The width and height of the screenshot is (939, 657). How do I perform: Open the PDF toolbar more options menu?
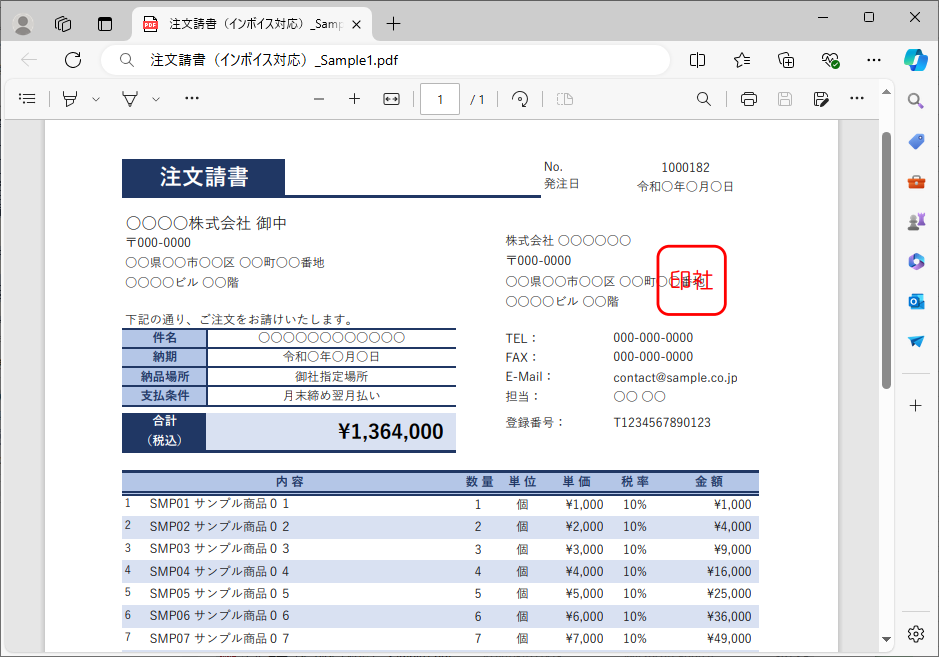pos(856,98)
